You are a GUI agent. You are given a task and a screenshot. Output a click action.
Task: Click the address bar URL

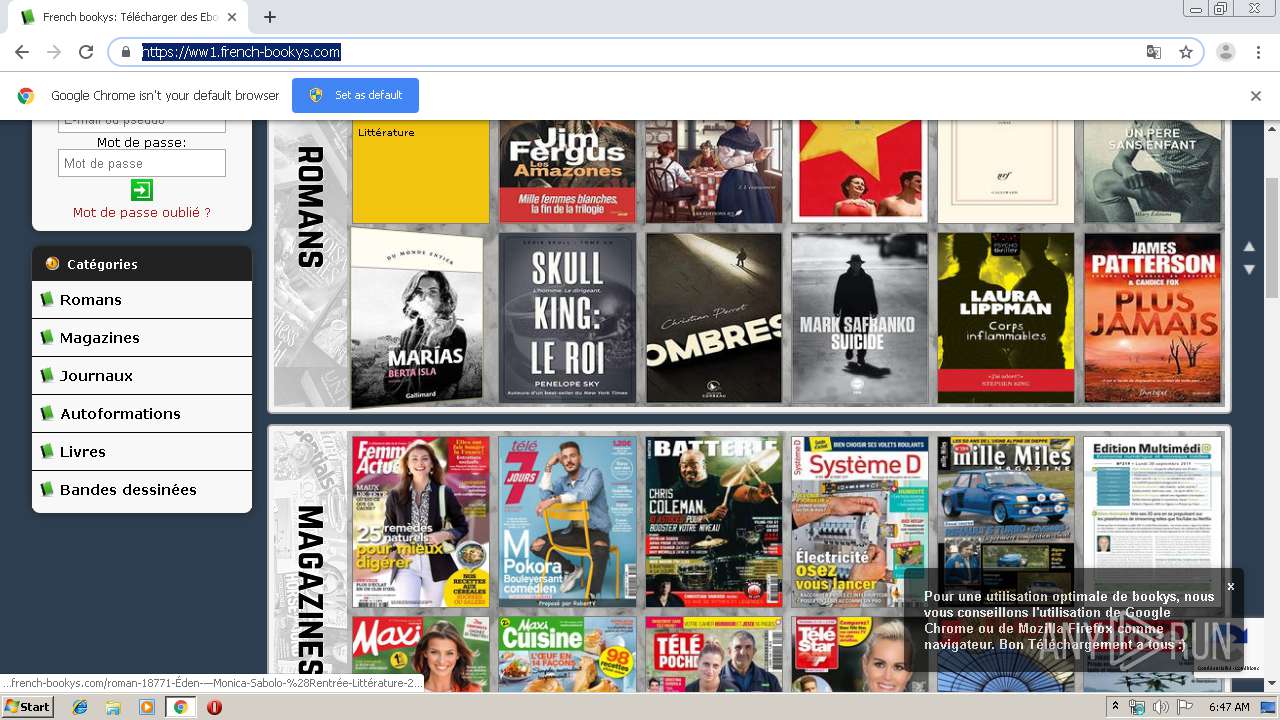coord(241,52)
